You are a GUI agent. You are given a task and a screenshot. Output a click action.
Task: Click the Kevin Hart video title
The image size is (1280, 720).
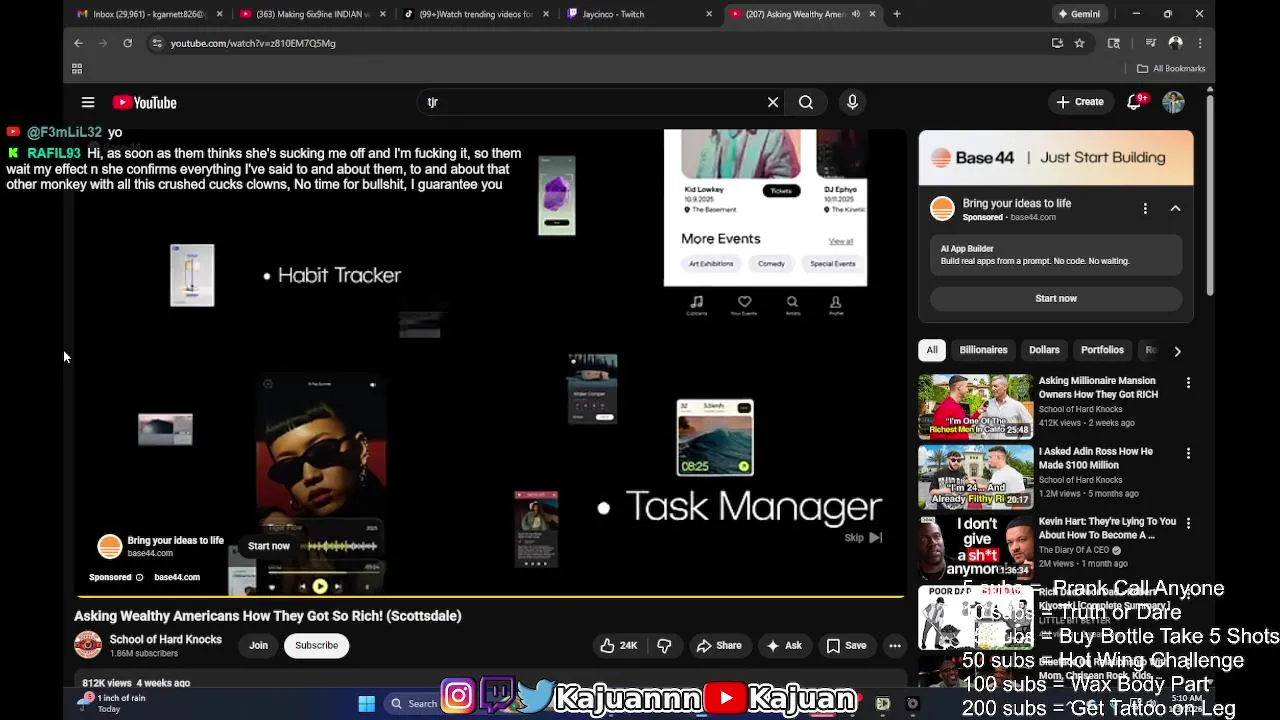[x=1107, y=528]
